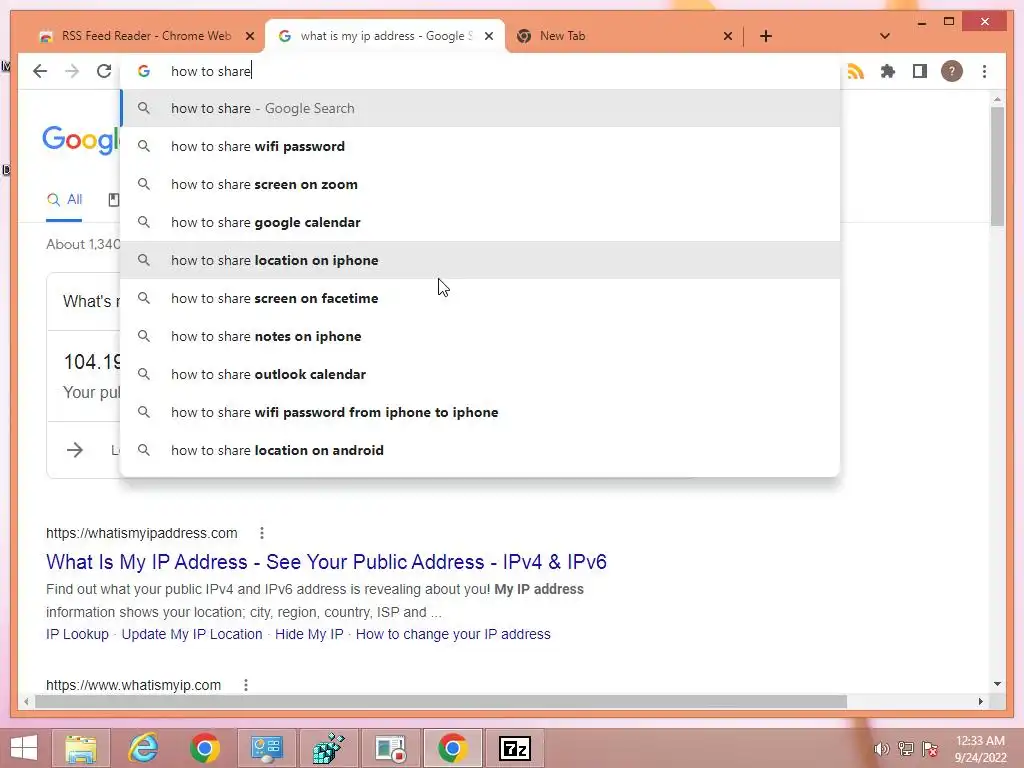The image size is (1024, 768).
Task: Select 'how to share screen on zoom'
Action: [x=480, y=184]
